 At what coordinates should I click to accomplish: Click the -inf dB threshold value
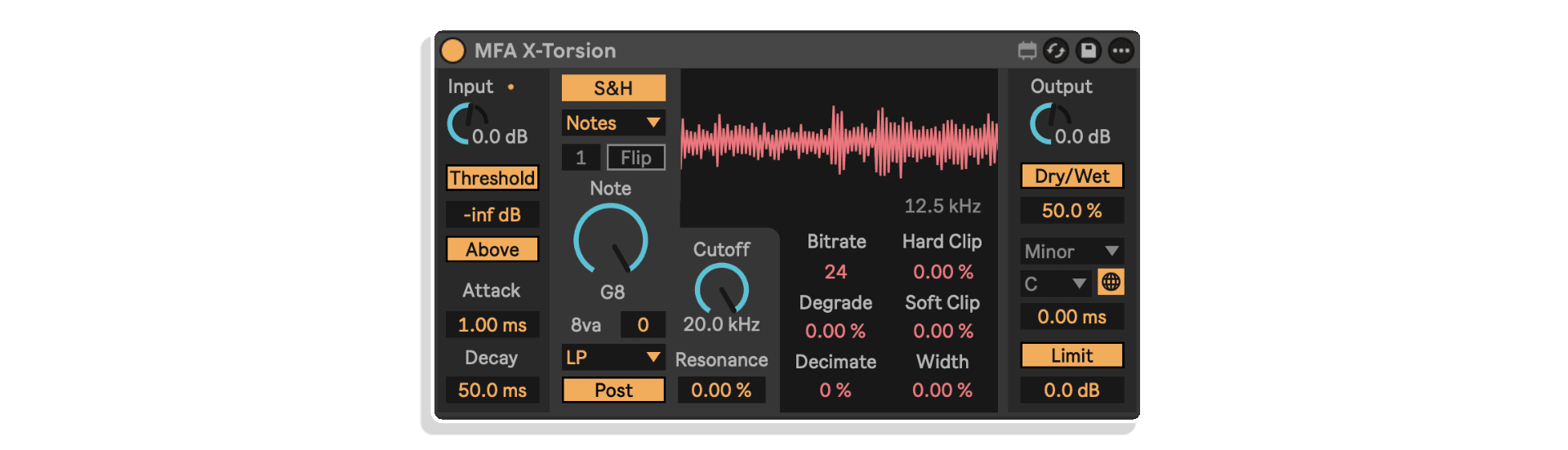pyautogui.click(x=492, y=215)
